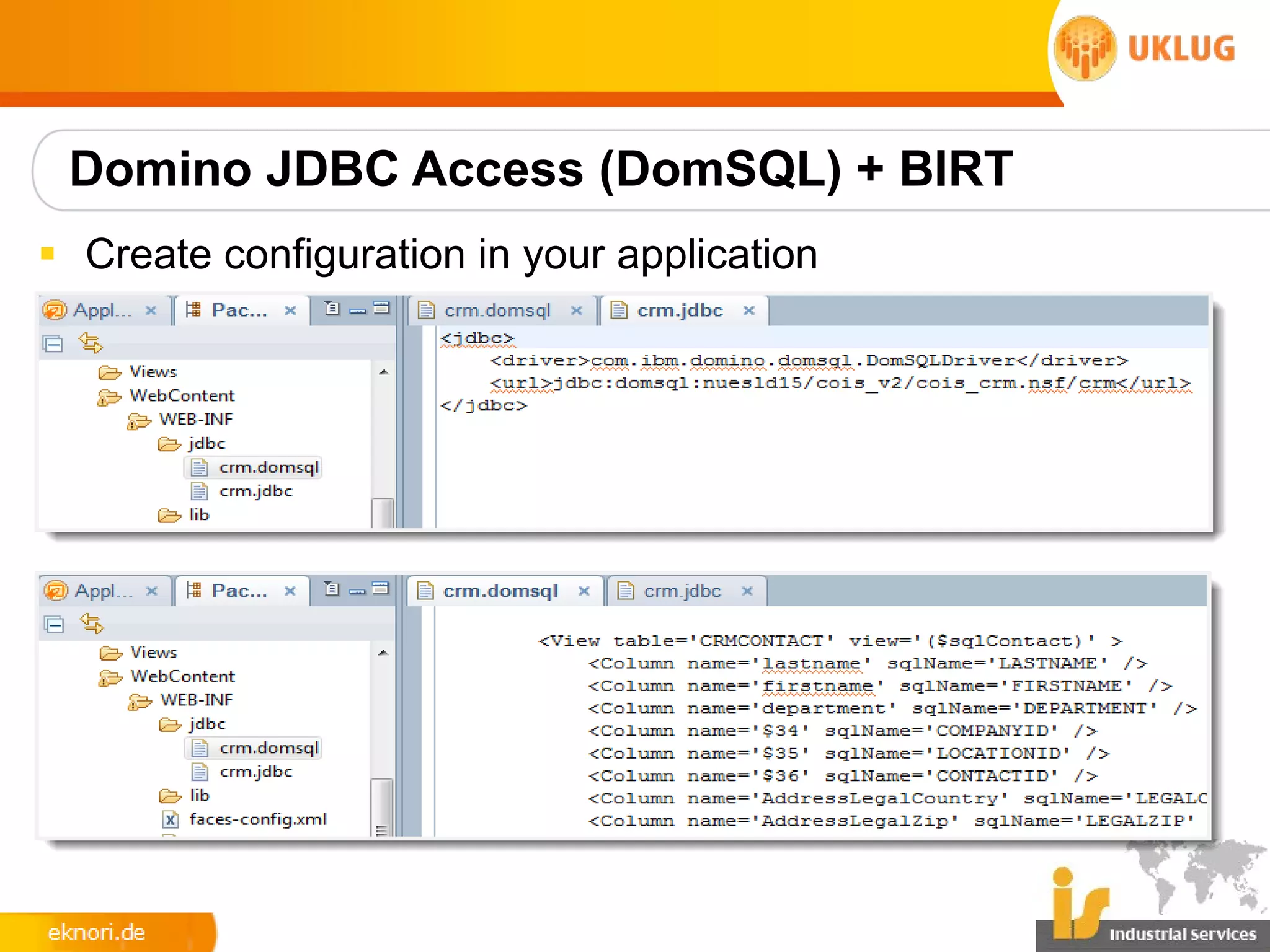Toggle link with editor in lower navigator

pos(92,623)
